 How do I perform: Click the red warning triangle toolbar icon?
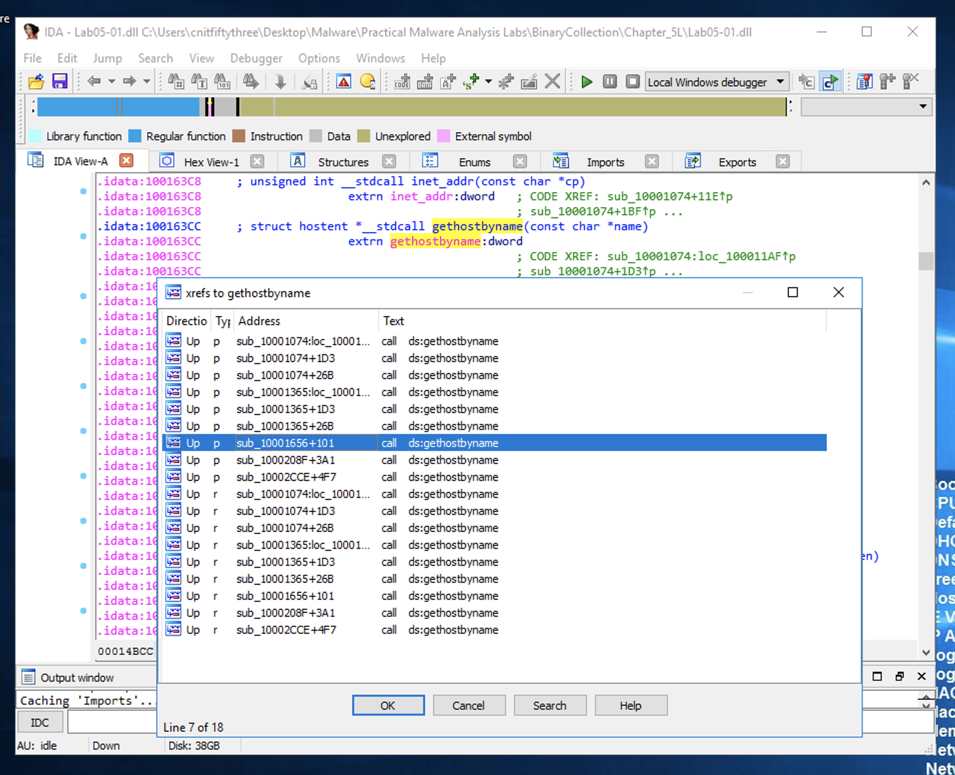[x=343, y=82]
